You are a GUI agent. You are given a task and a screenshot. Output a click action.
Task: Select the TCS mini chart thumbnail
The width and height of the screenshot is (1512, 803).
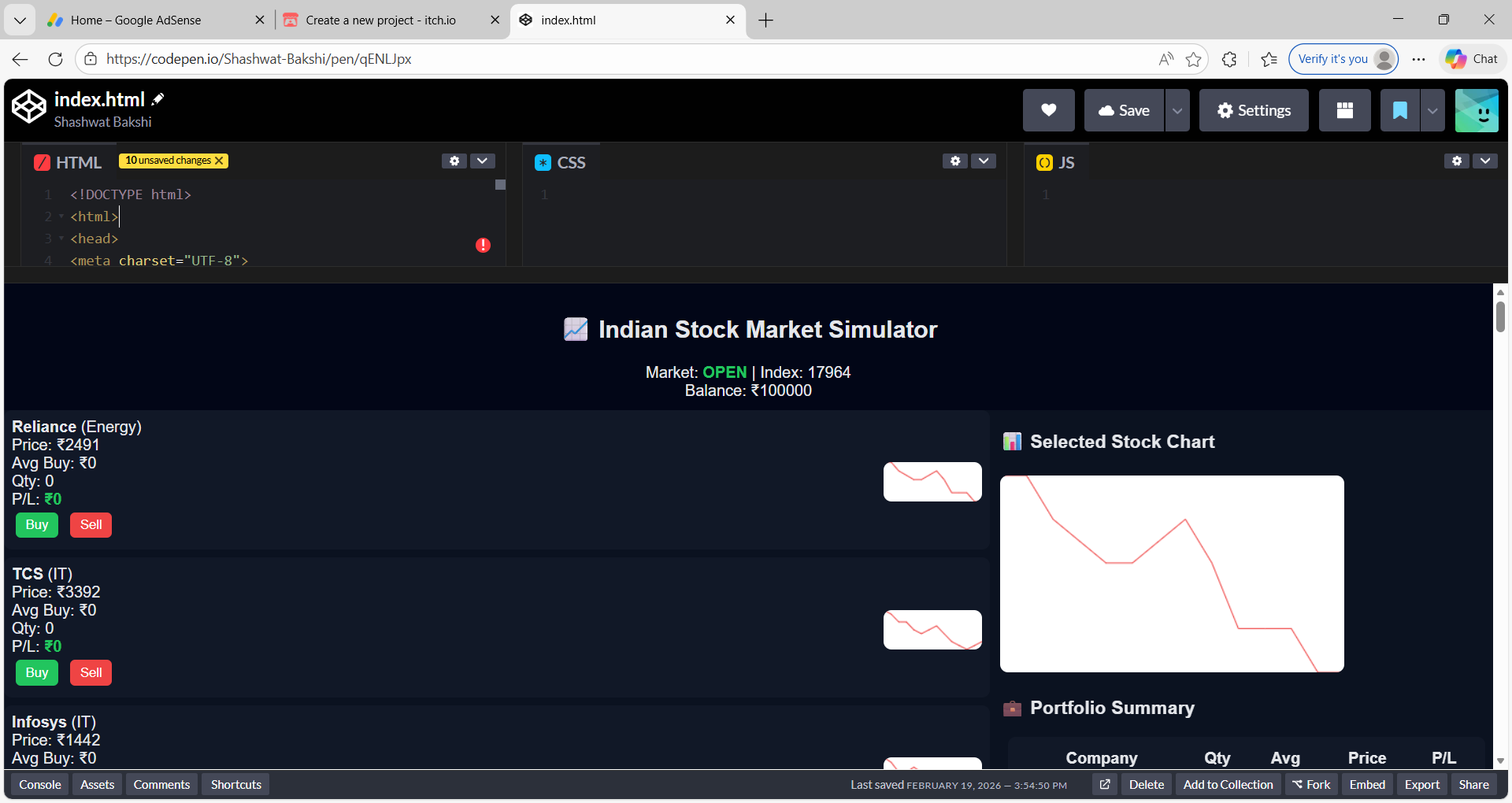[x=932, y=630]
